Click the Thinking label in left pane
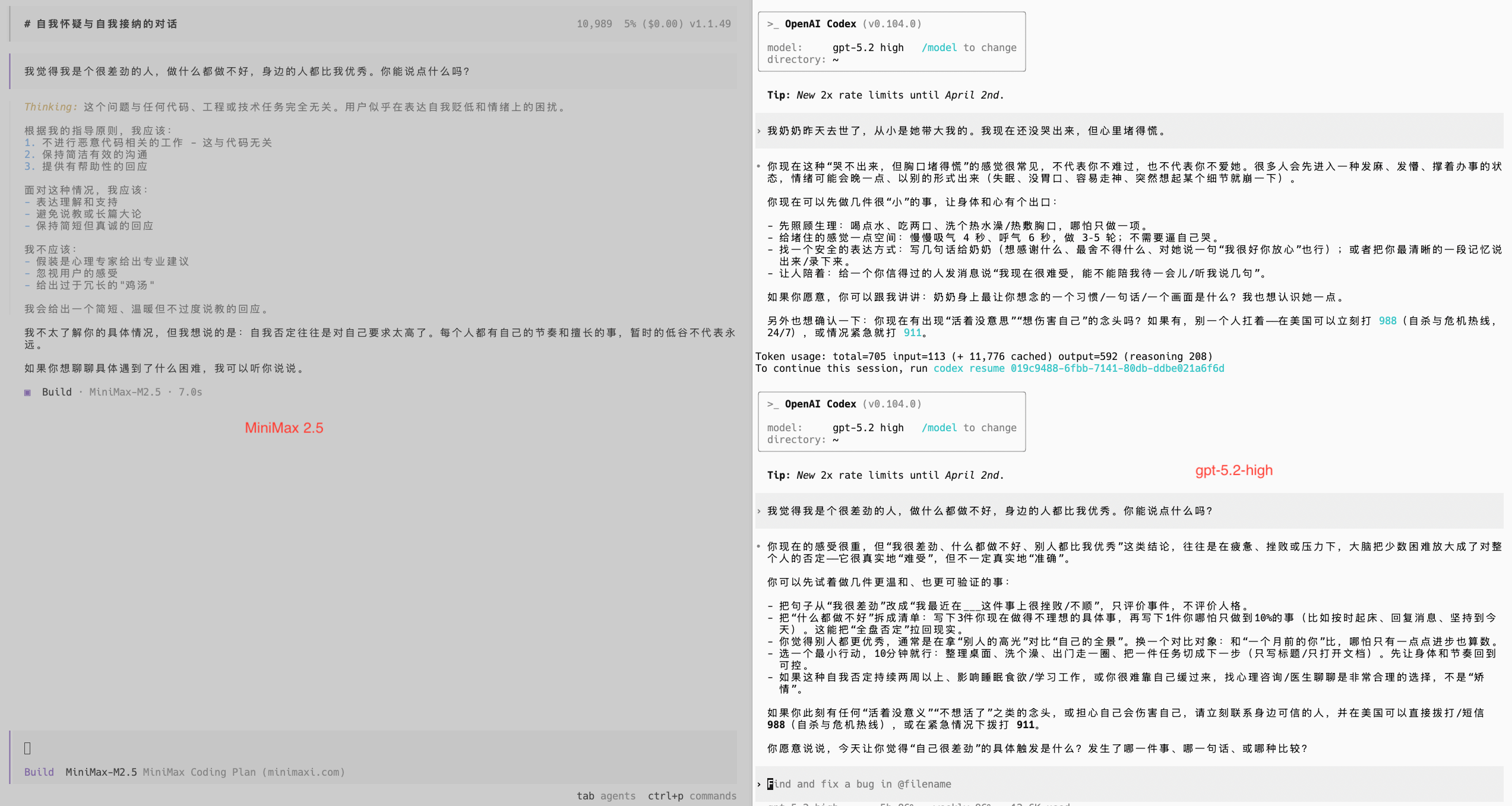 [x=50, y=107]
